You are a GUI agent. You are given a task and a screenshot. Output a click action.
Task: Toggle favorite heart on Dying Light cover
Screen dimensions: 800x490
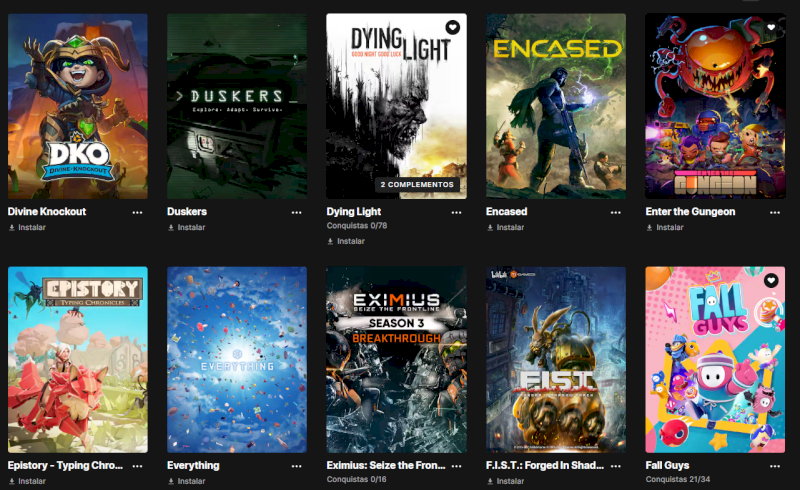pos(453,27)
